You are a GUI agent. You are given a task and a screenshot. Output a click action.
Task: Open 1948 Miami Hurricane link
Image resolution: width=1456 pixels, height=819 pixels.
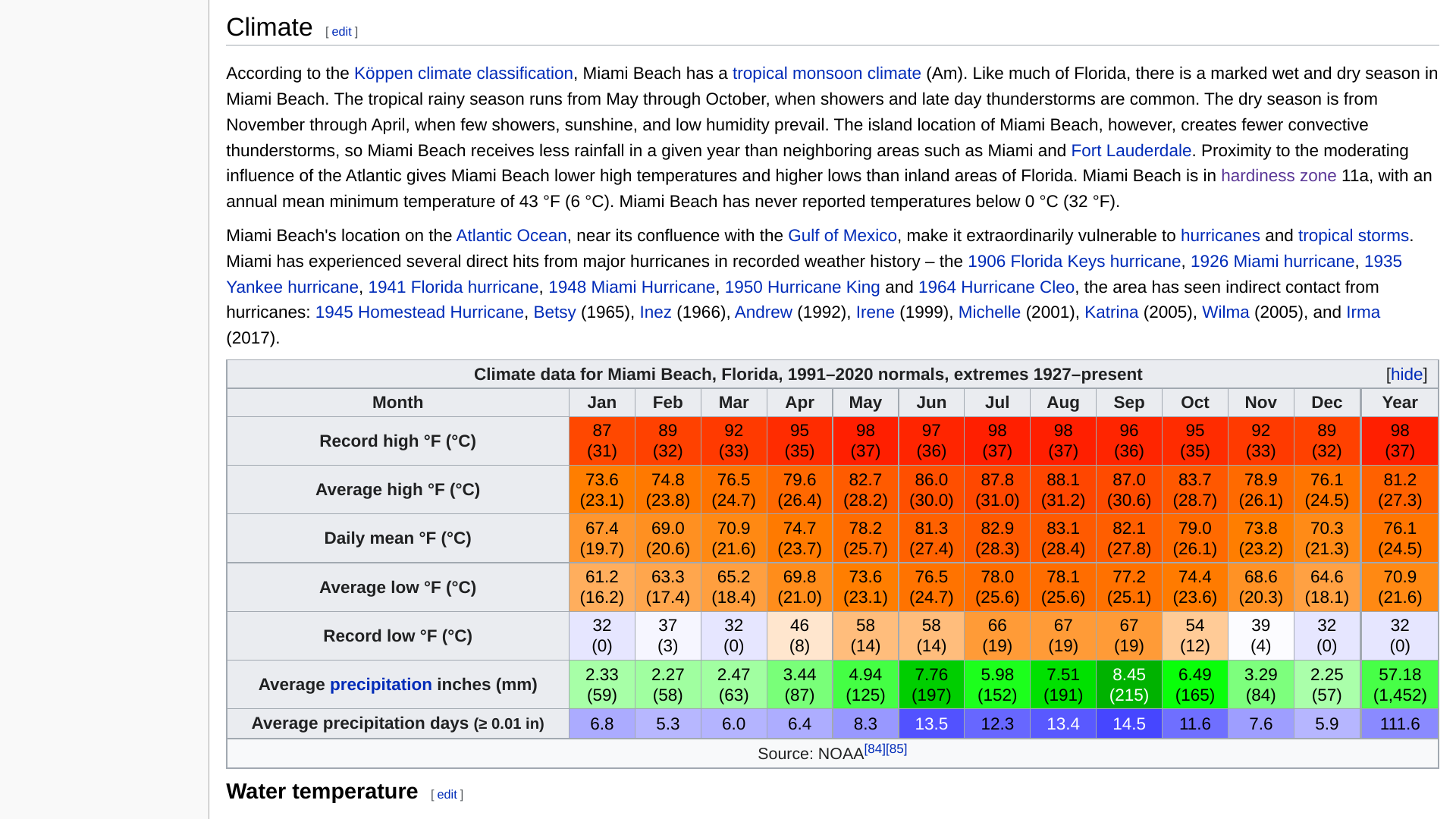pyautogui.click(x=631, y=287)
